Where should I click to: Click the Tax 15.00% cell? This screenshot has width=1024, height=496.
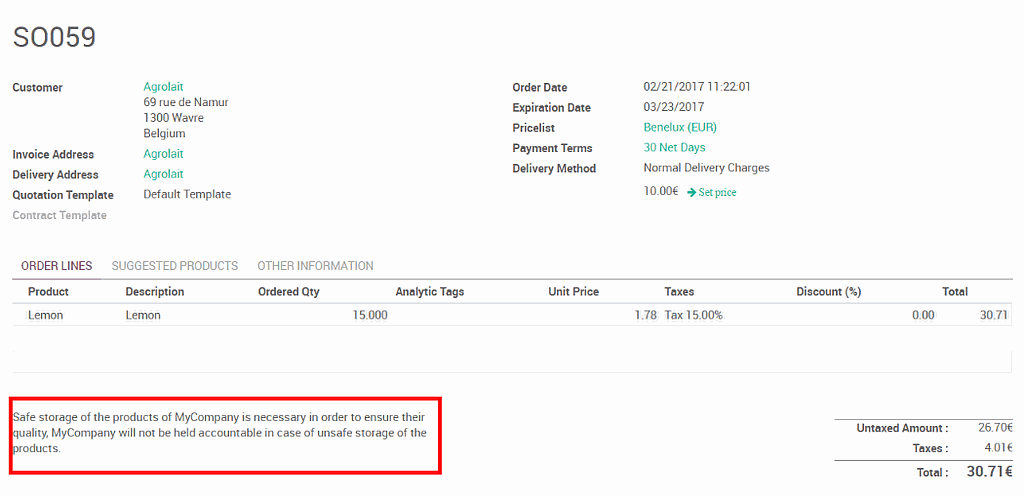[693, 315]
